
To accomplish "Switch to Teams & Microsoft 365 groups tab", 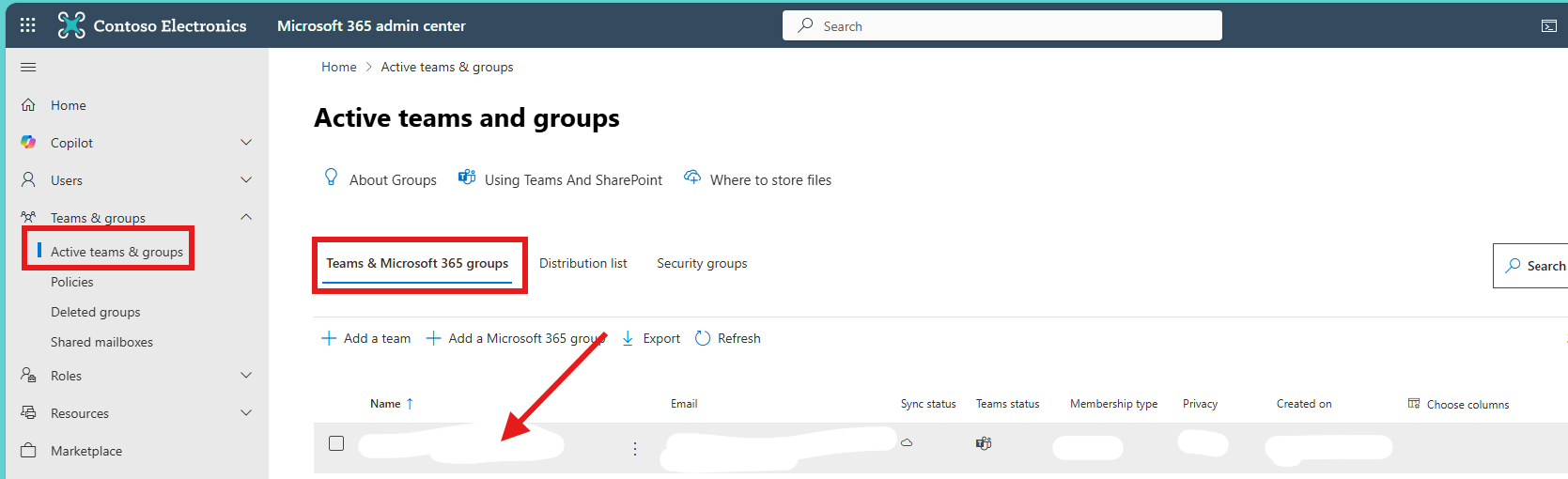I will tap(417, 264).
